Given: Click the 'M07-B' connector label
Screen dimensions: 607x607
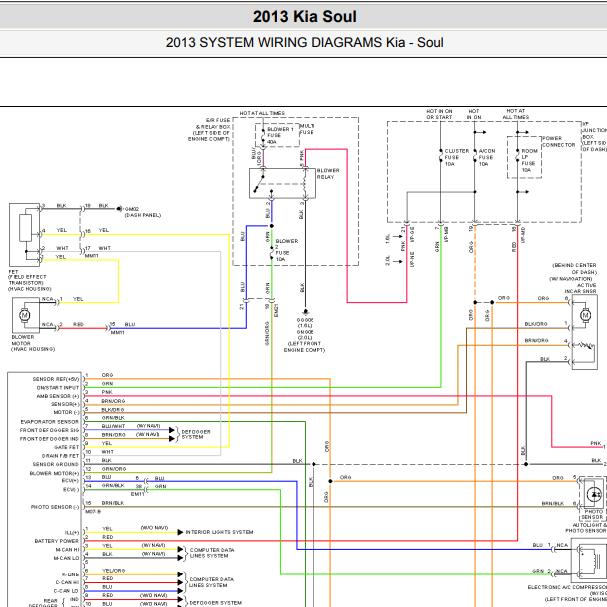Looking at the screenshot, I should coord(93,511).
